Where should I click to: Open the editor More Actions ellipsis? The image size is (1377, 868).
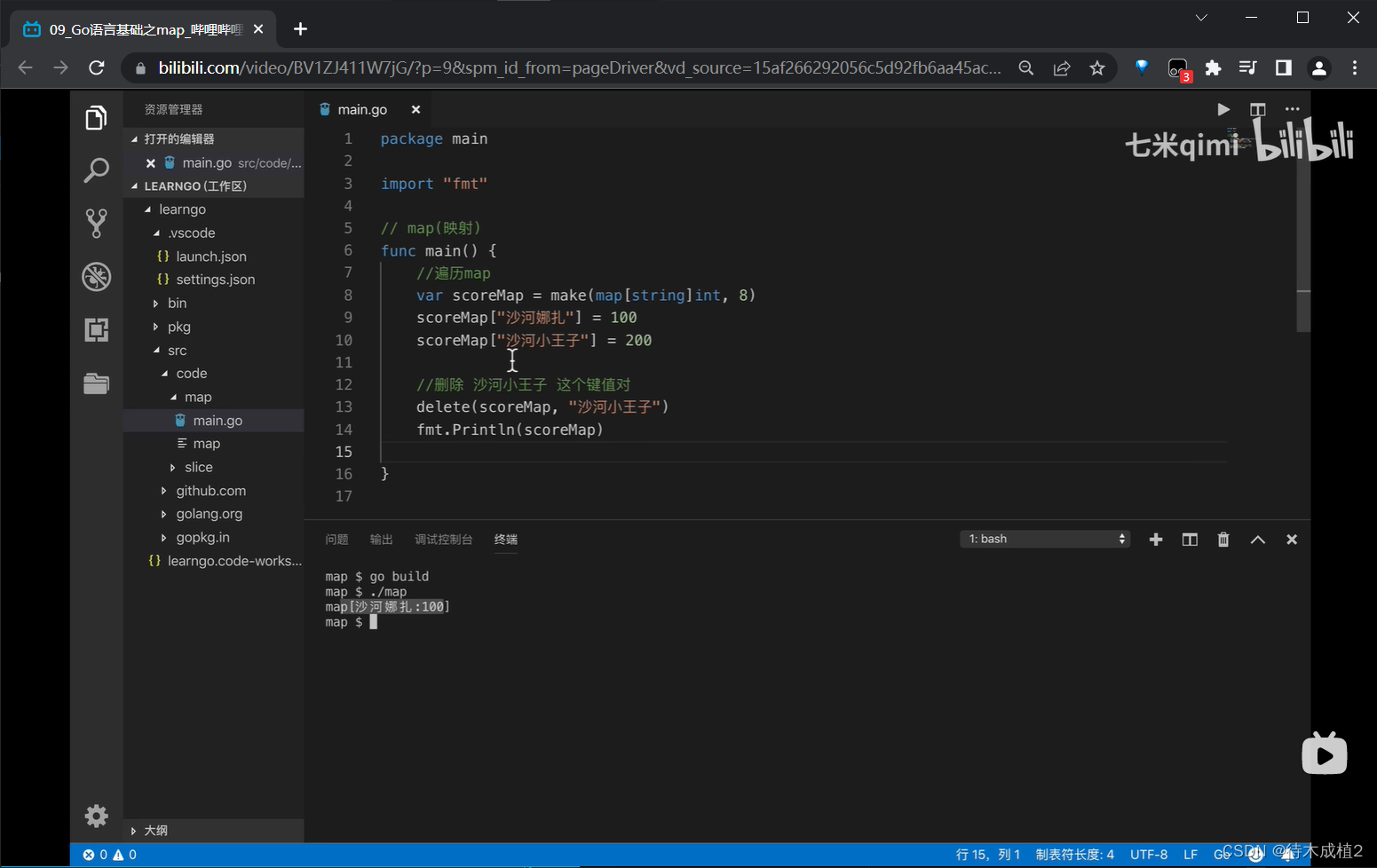pyautogui.click(x=1292, y=109)
